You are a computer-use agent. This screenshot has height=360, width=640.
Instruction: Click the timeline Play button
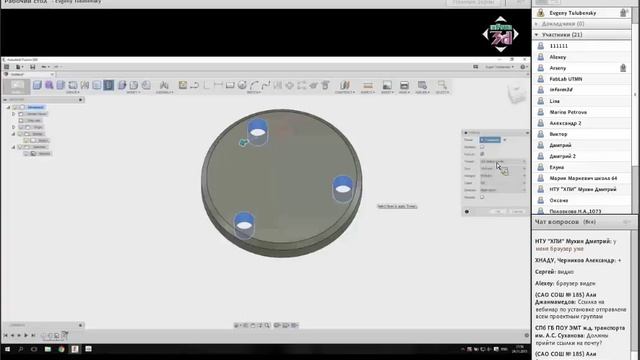[26, 336]
